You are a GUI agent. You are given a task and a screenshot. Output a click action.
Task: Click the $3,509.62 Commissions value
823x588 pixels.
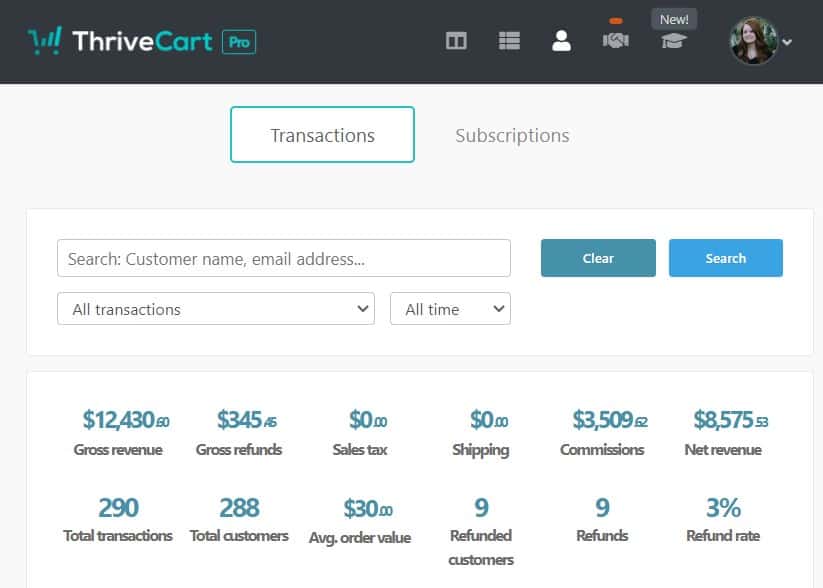pos(610,420)
